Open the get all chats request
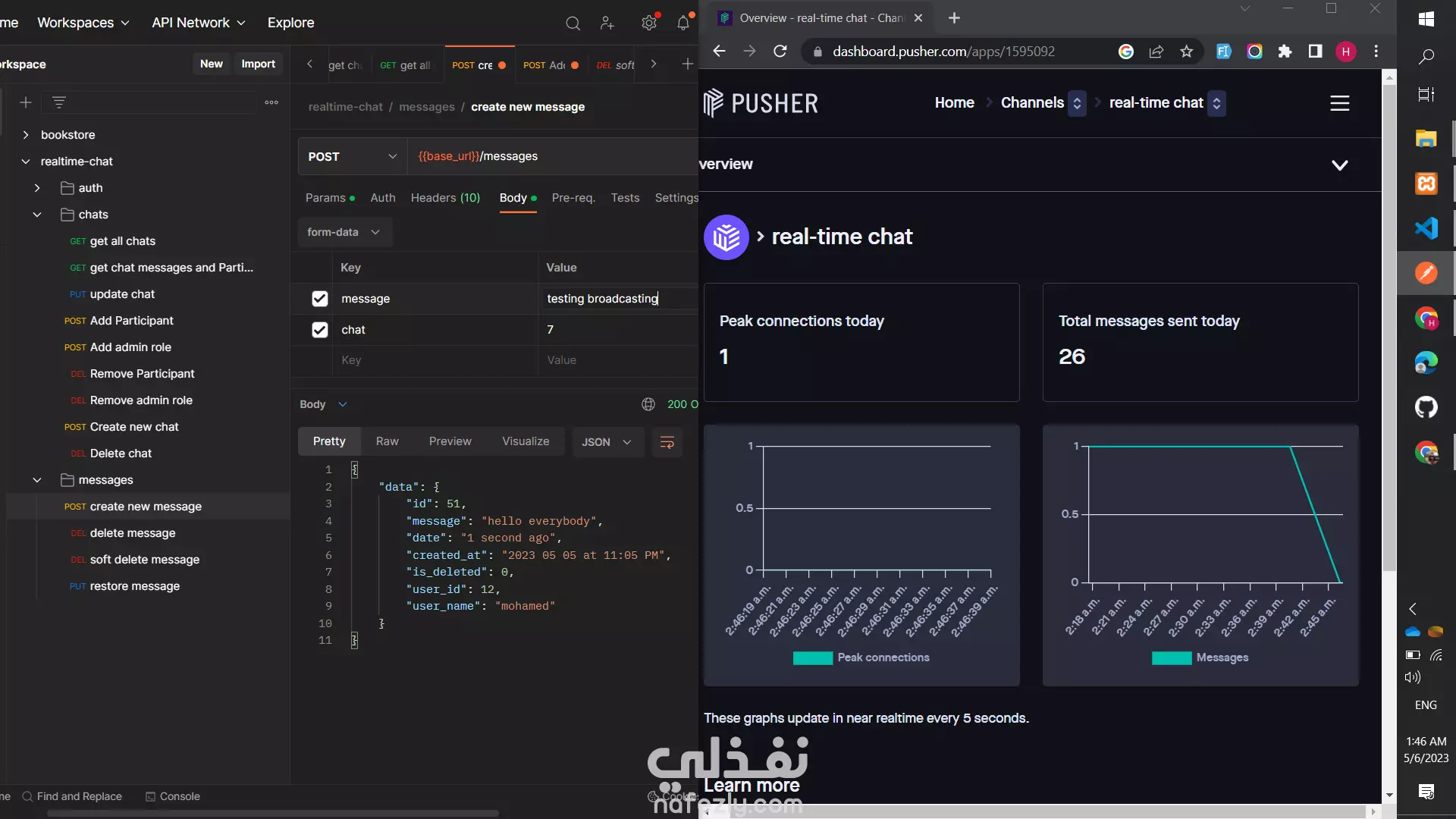 122,241
